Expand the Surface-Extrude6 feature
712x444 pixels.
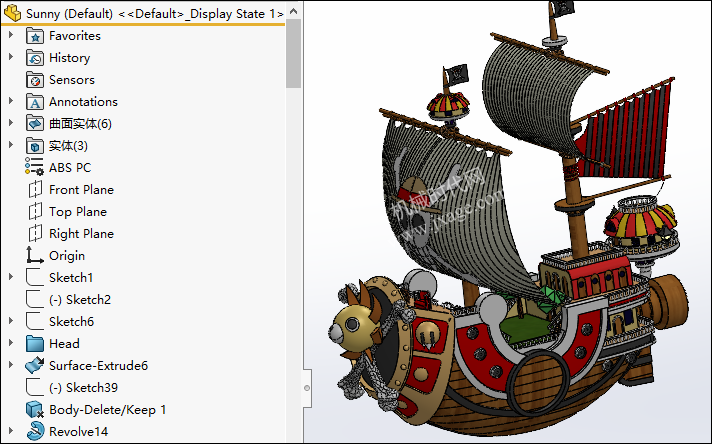tap(11, 365)
